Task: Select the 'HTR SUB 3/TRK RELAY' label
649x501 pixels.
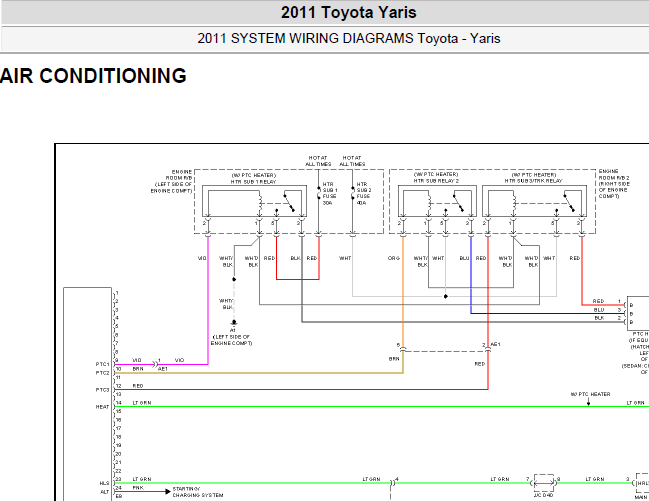Action: tap(534, 181)
